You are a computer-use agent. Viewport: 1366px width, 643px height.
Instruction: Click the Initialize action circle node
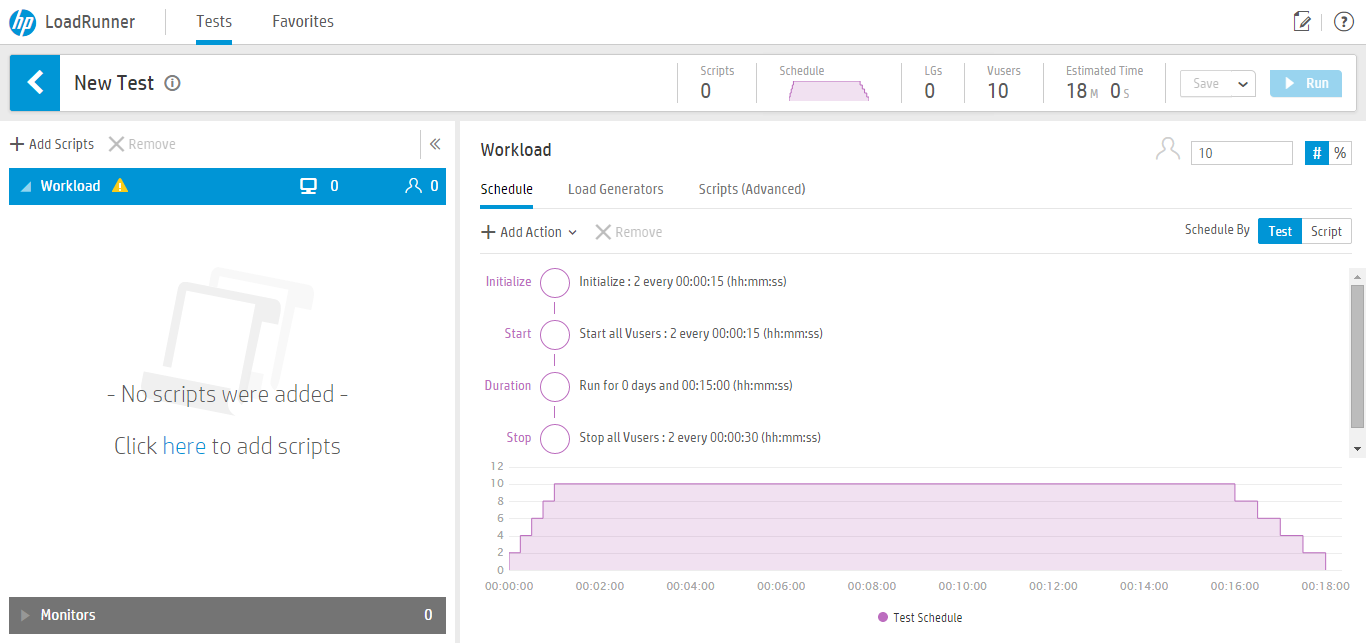pyautogui.click(x=555, y=282)
